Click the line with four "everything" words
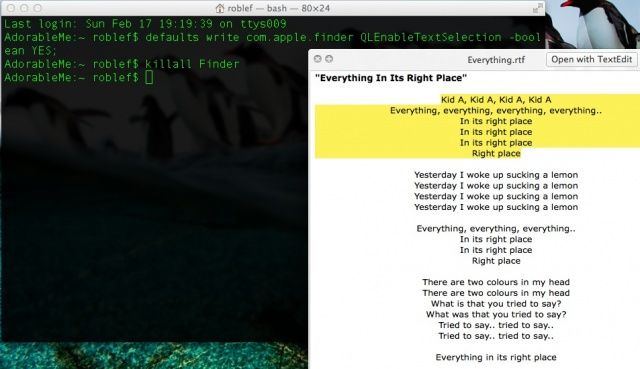 [x=496, y=111]
